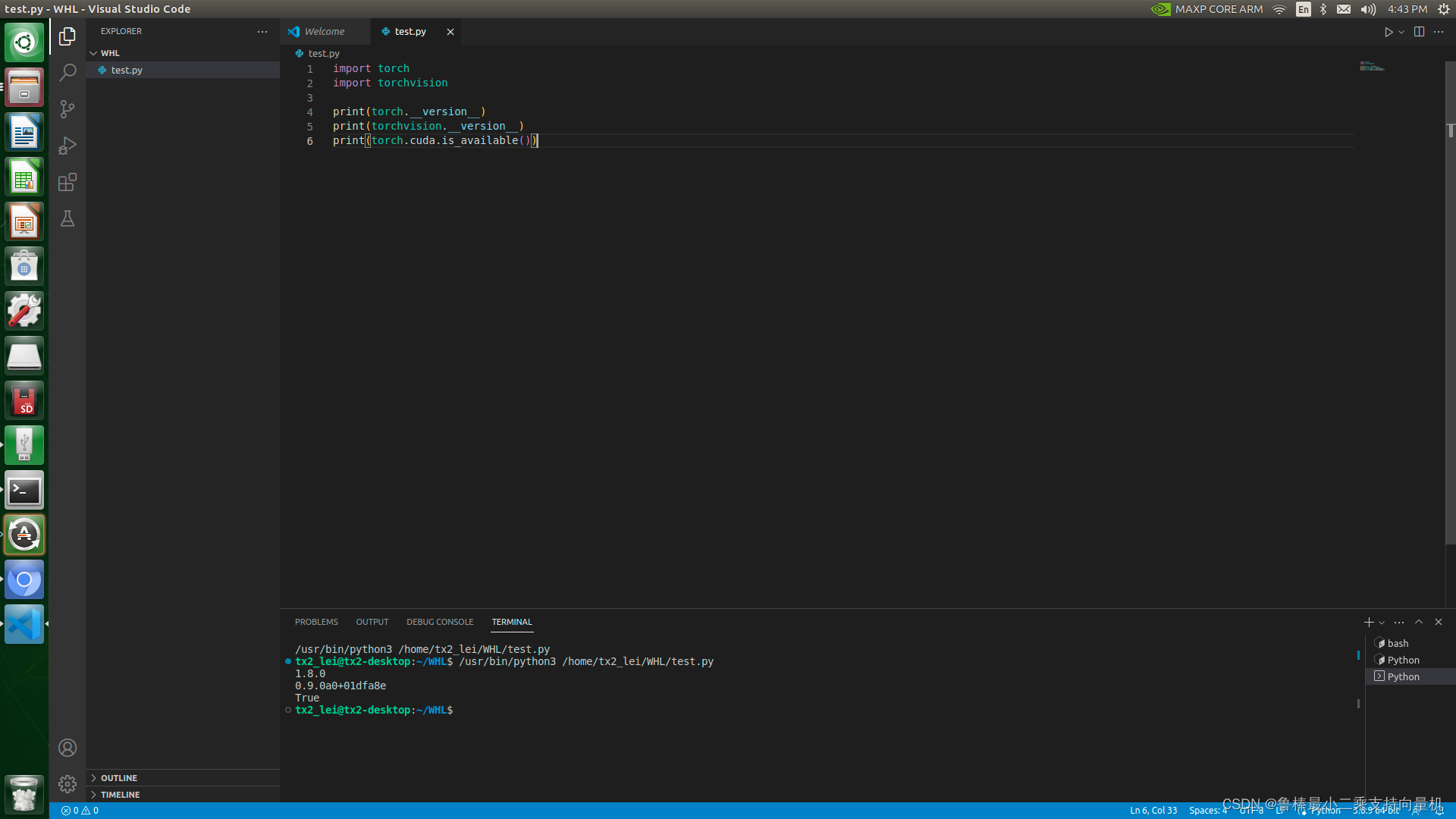
Task: Open the Search view in activity bar
Action: [x=67, y=73]
